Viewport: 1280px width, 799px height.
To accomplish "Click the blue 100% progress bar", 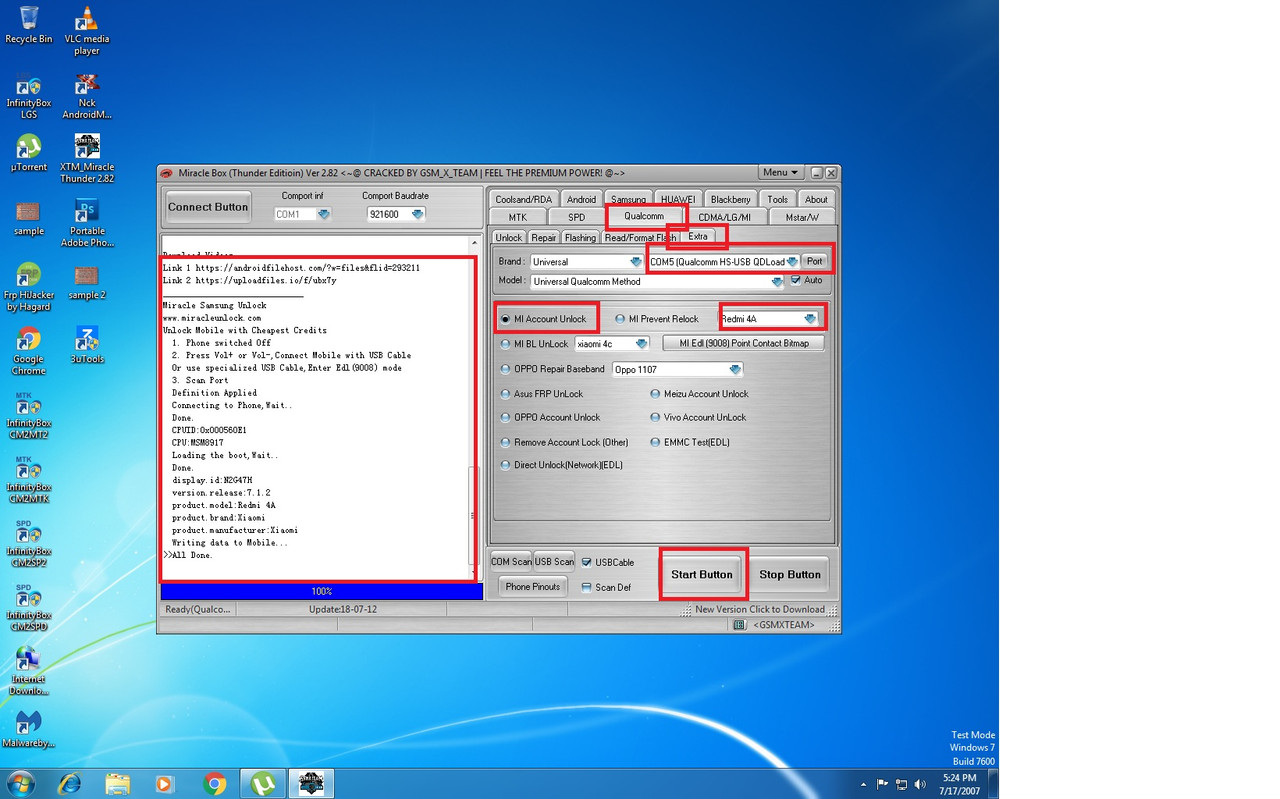I will (322, 592).
